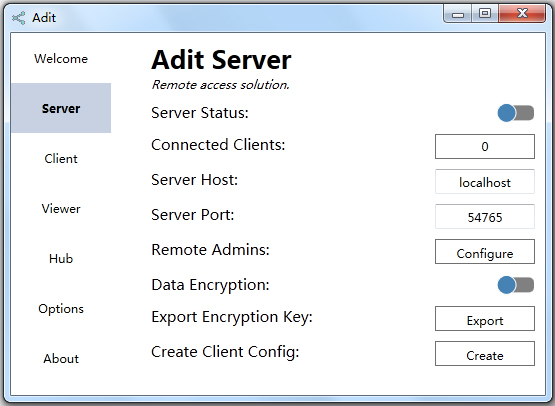555x406 pixels.
Task: Maximize the Adit window
Action: point(485,14)
